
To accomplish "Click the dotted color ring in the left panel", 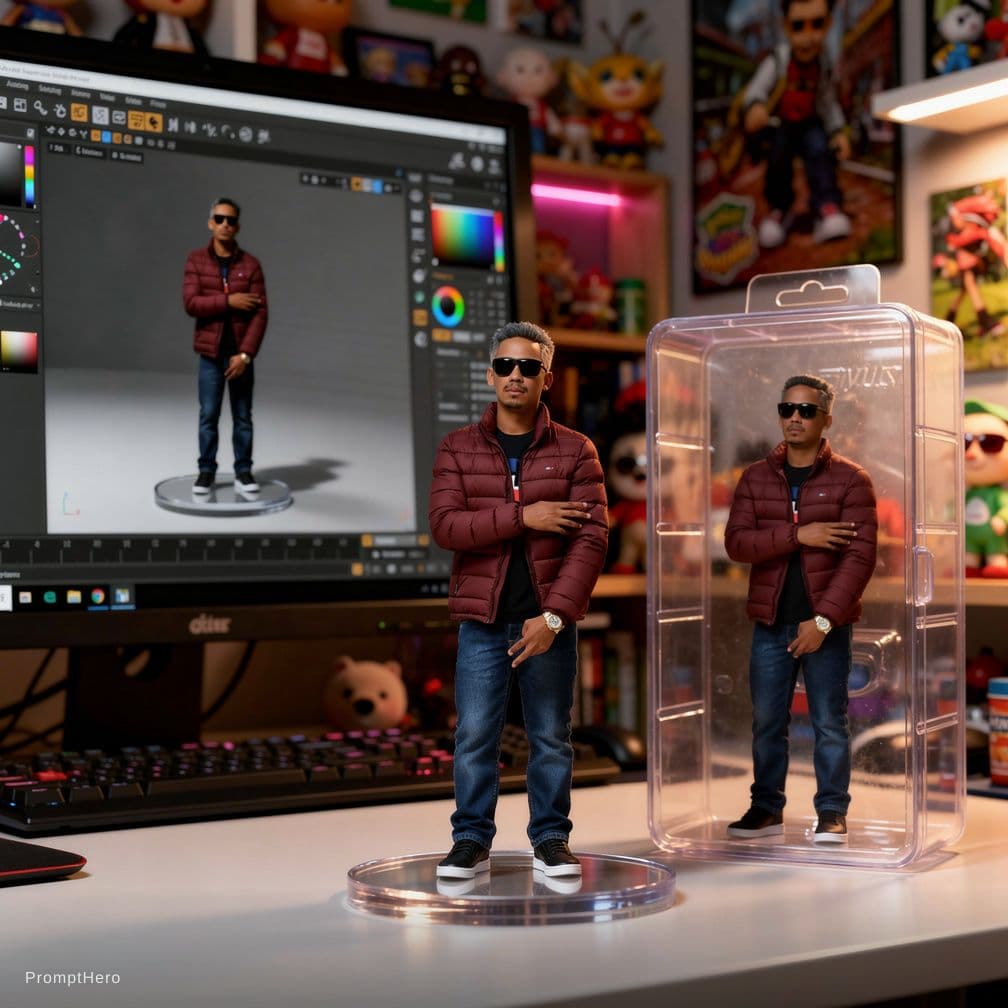I will tap(14, 251).
